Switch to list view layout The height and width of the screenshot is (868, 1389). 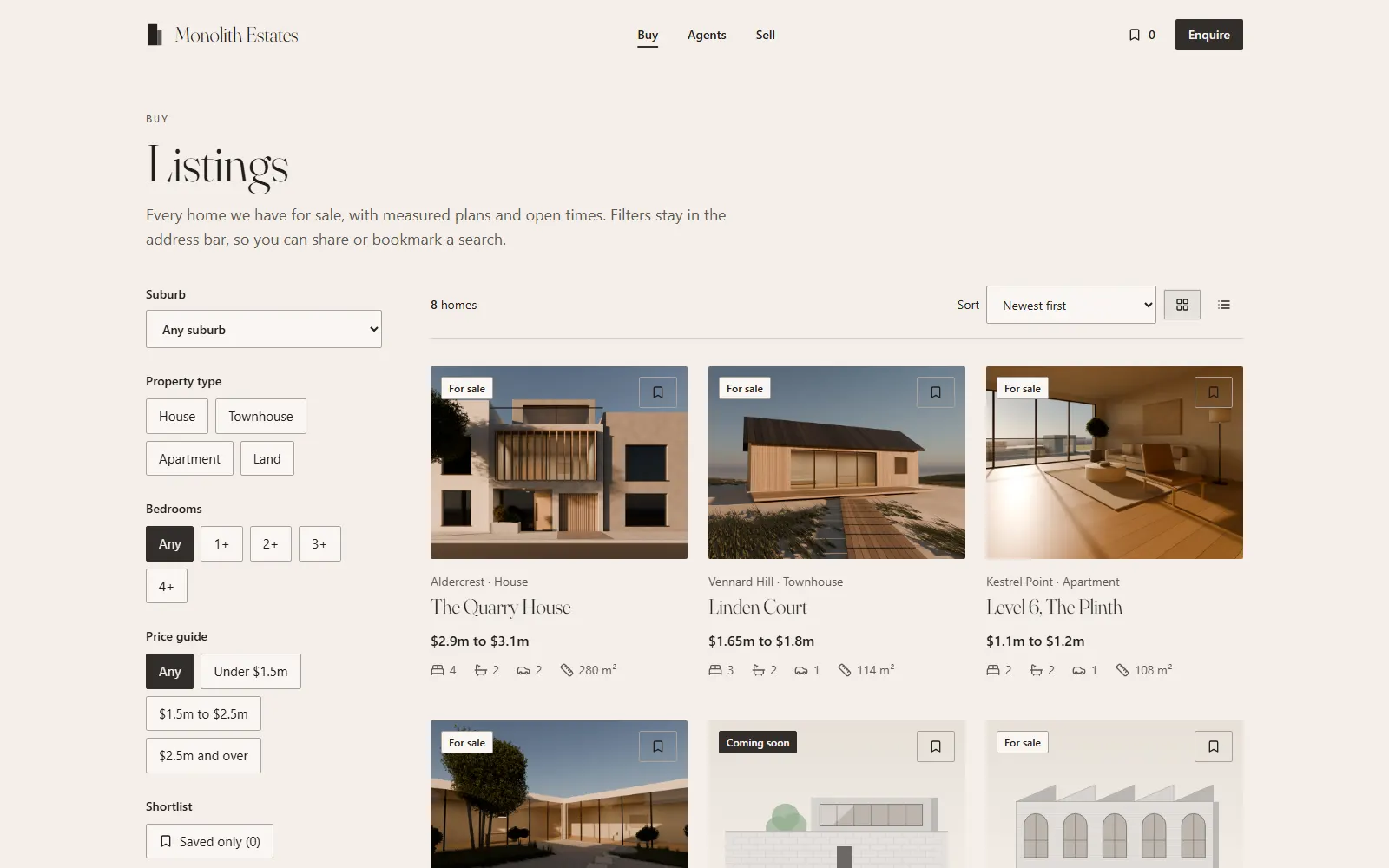coord(1224,305)
